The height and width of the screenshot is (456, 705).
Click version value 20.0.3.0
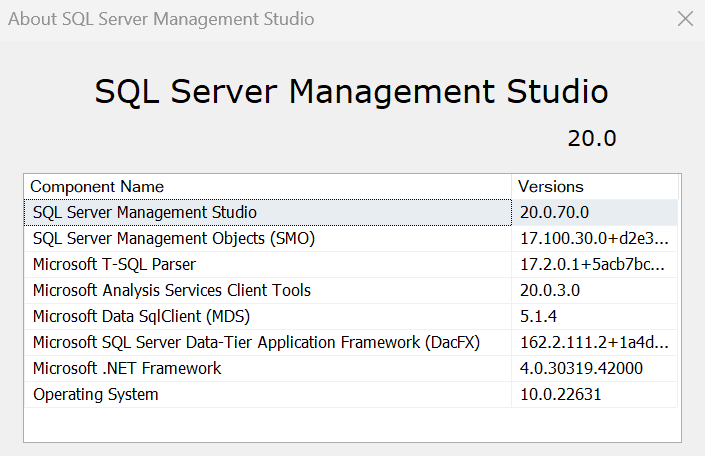point(550,291)
